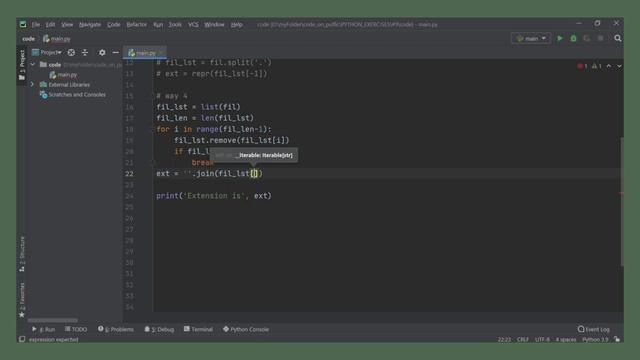The width and height of the screenshot is (640, 360).
Task: Toggle the Structure tool window side tab
Action: (22, 254)
